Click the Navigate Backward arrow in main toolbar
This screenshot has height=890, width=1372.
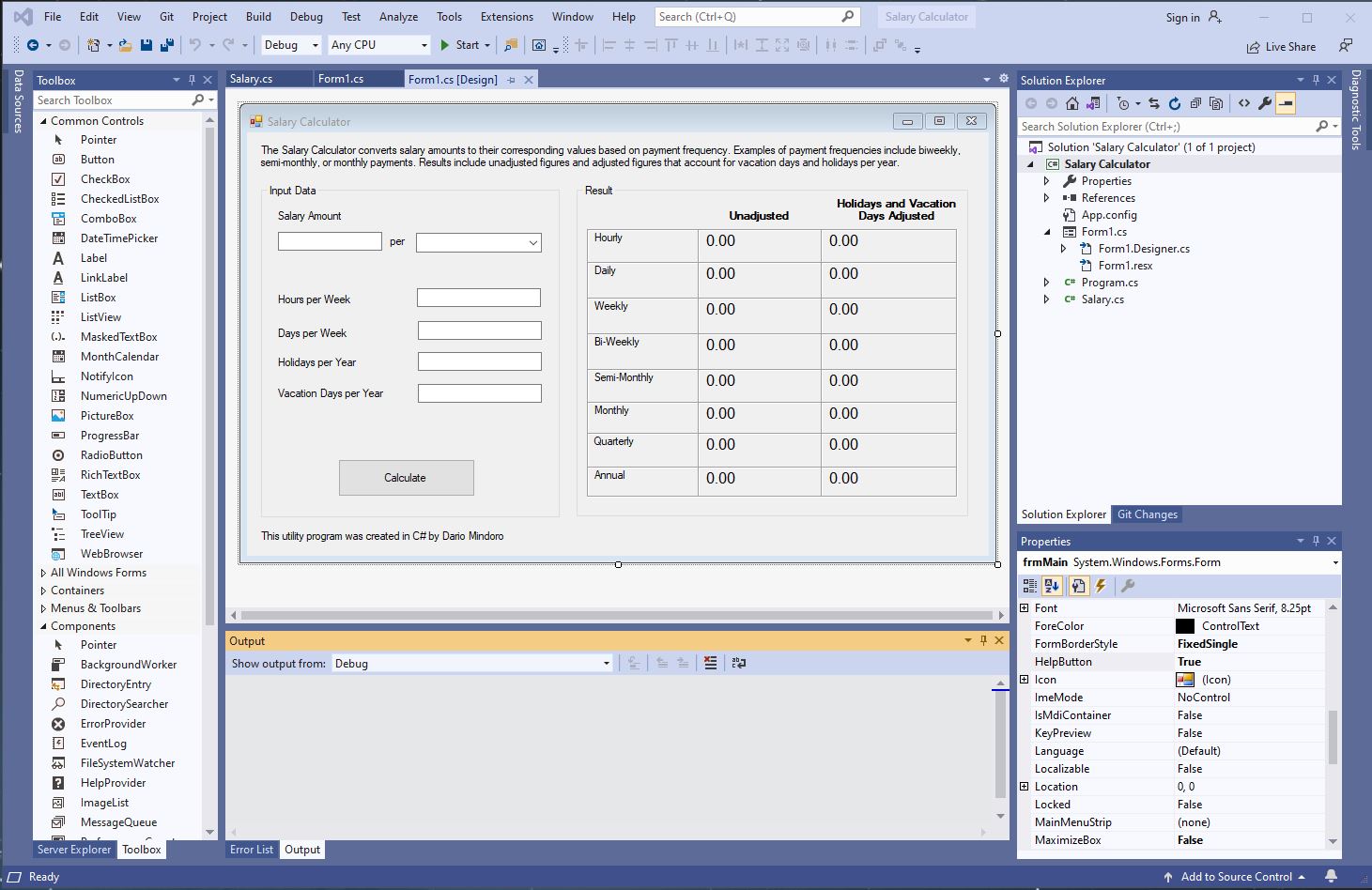(33, 45)
